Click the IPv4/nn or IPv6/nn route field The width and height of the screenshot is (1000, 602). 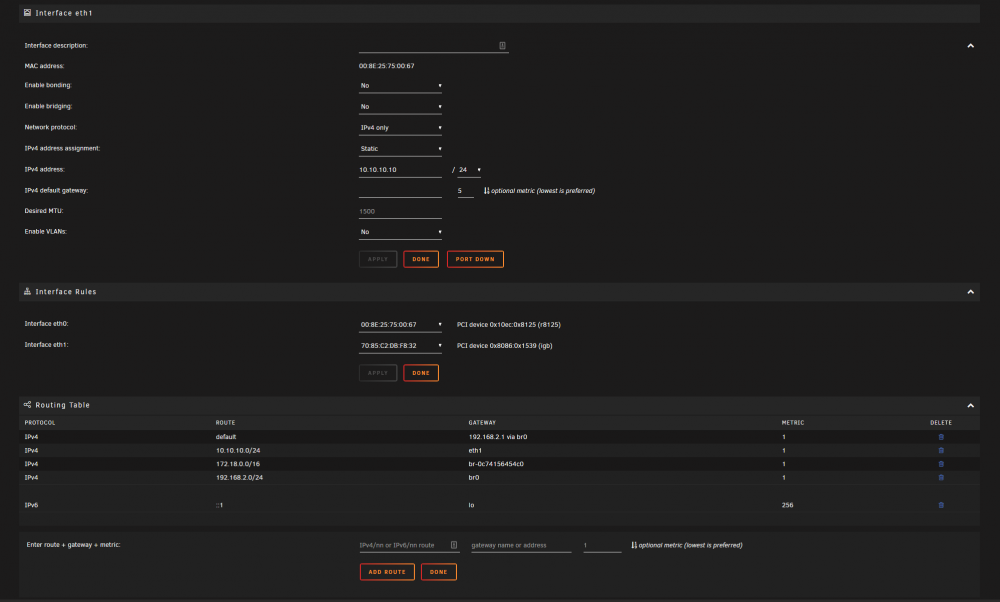pyautogui.click(x=409, y=545)
